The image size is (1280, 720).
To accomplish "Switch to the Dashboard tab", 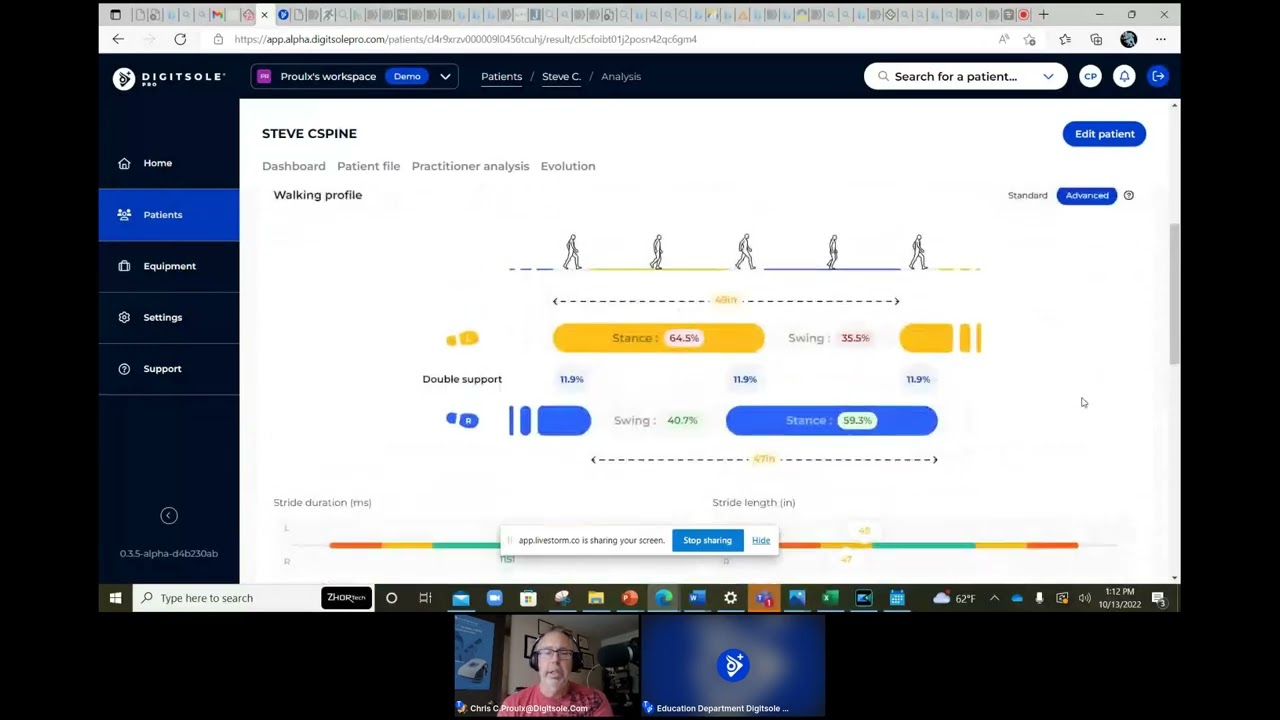I will coord(293,166).
